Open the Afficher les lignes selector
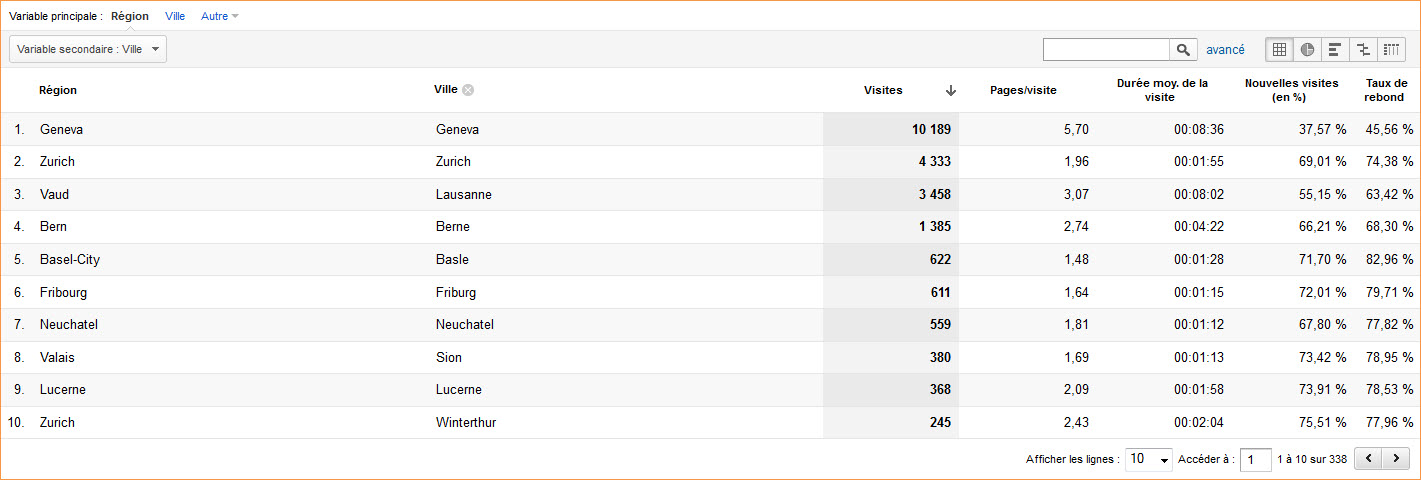The height and width of the screenshot is (480, 1421). 1149,459
